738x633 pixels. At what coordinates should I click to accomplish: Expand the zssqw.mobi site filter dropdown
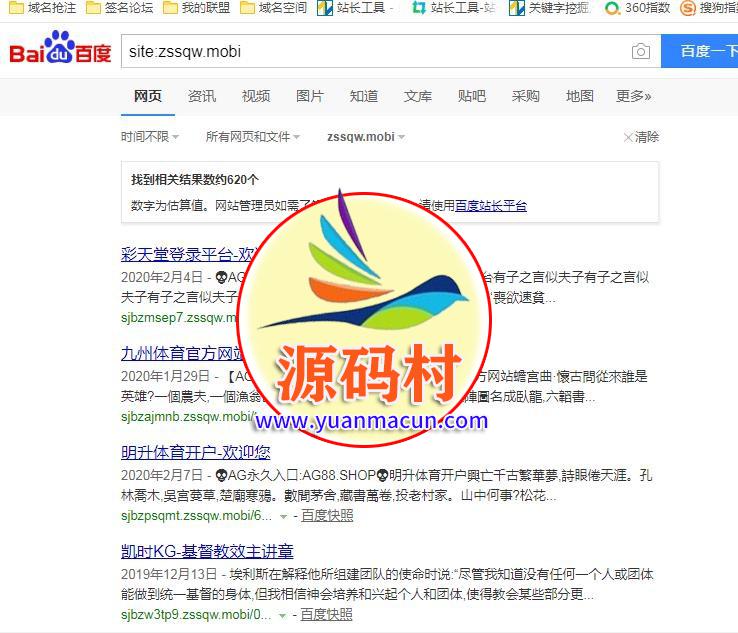click(366, 137)
